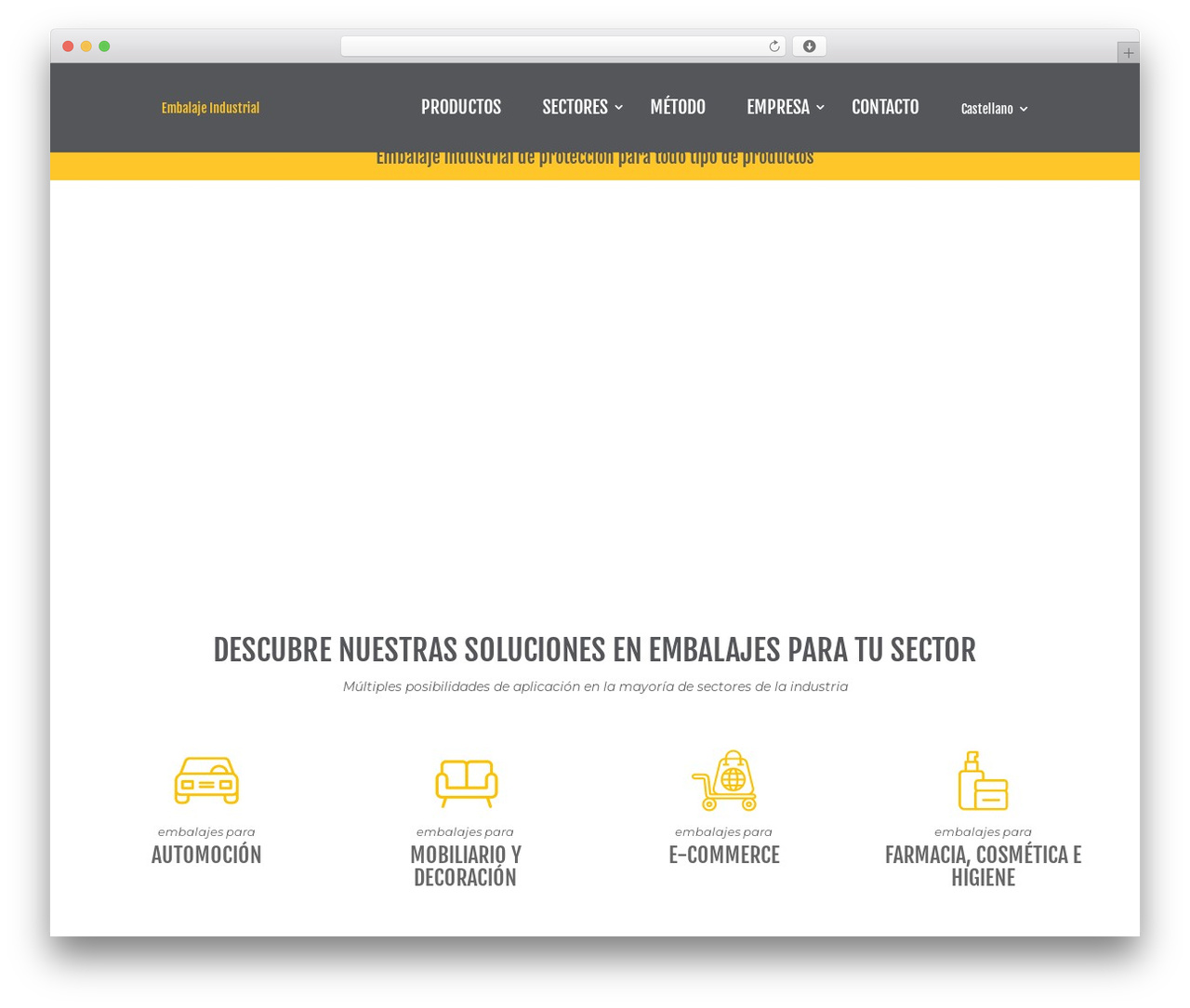Click the cosmetics bottle Farmacia icon

[x=983, y=780]
